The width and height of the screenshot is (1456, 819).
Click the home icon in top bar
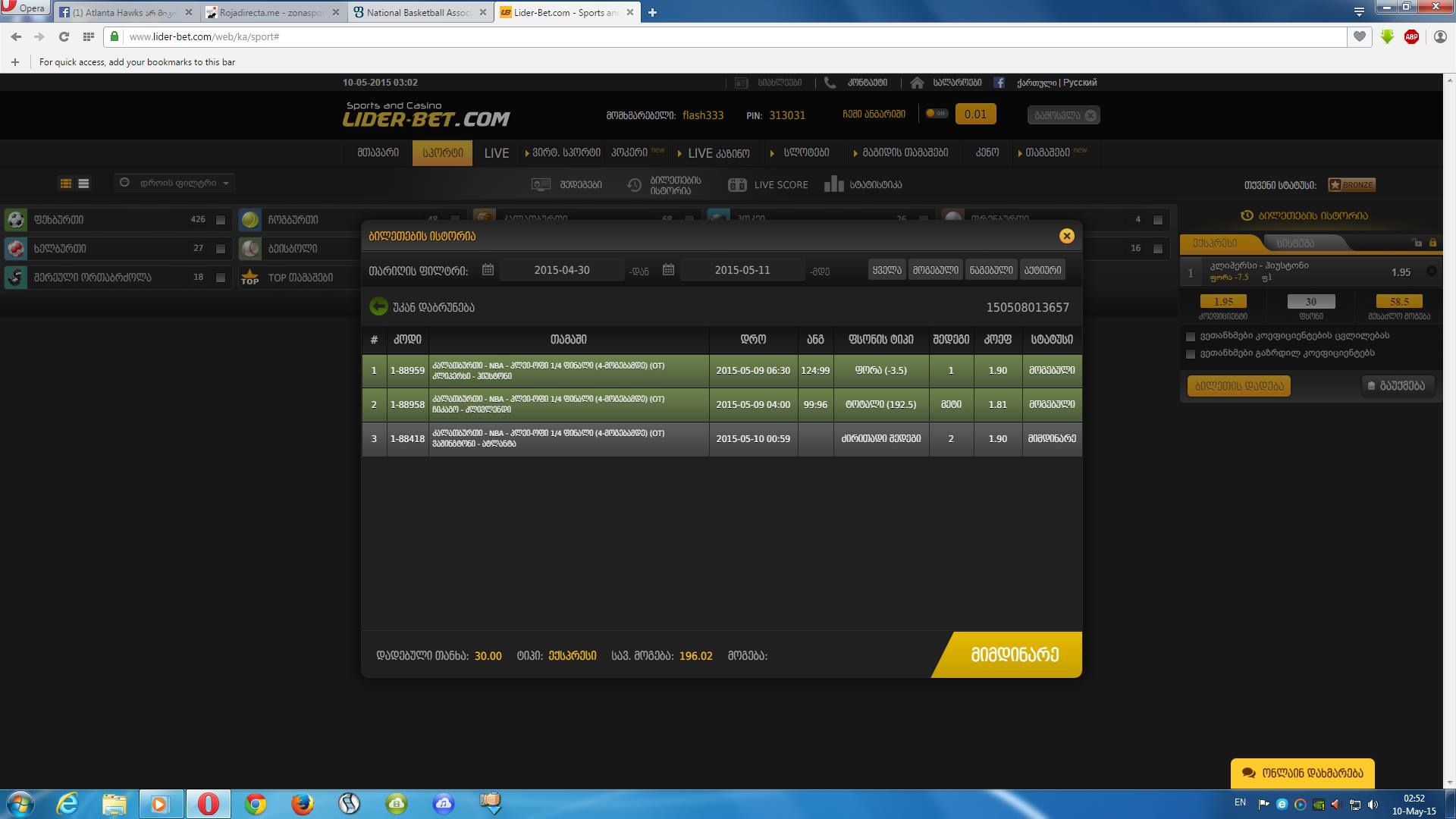point(917,83)
